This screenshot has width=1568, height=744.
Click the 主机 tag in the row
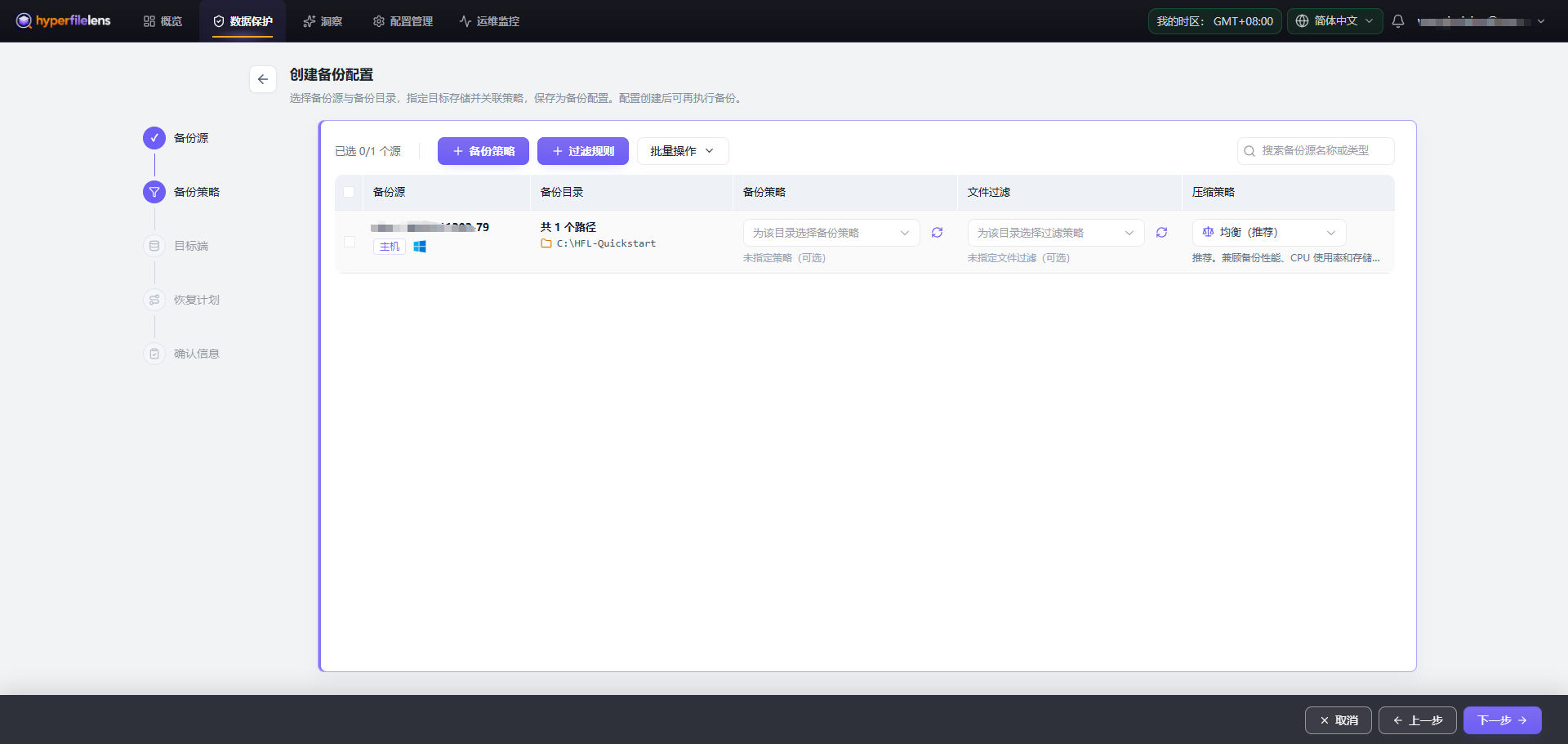click(390, 247)
